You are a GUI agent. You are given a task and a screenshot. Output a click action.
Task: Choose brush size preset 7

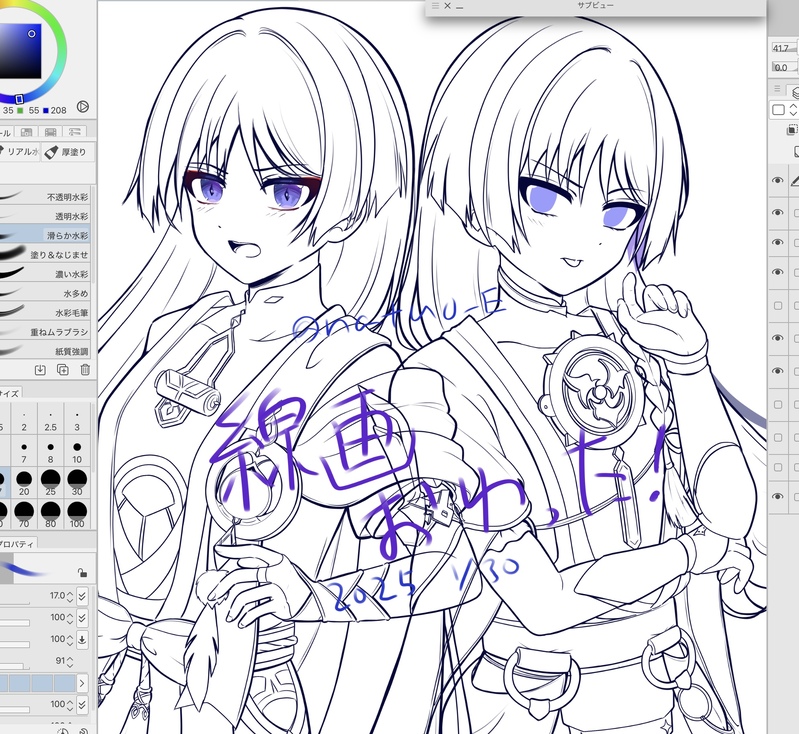[x=24, y=452]
